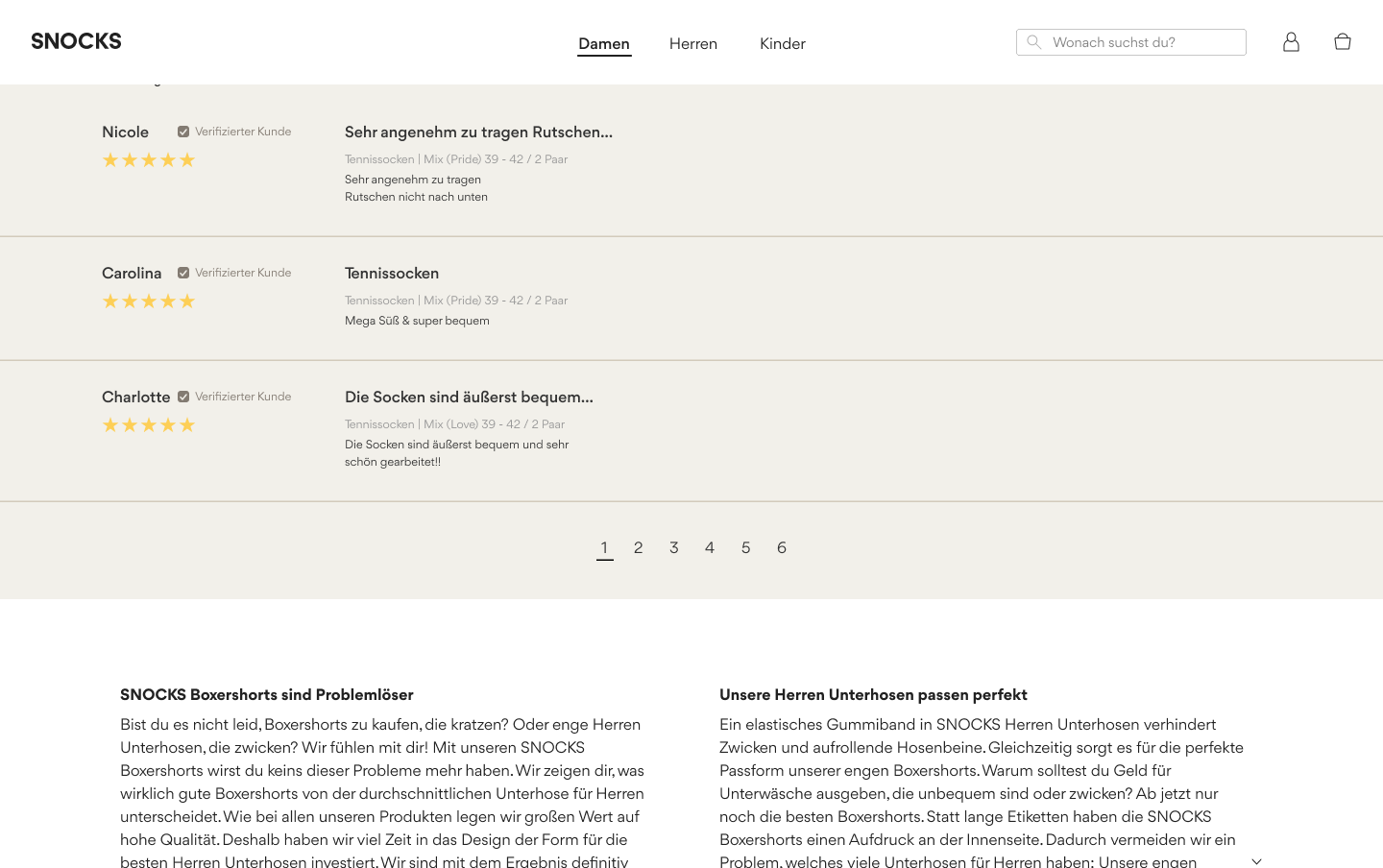
Task: Go to reviews page 3
Action: pyautogui.click(x=674, y=547)
